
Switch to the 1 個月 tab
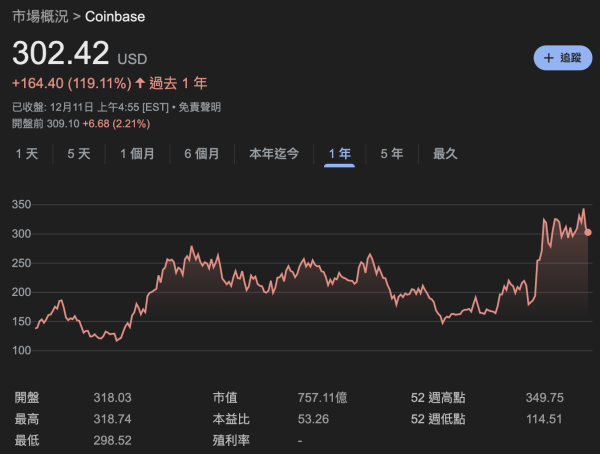[x=137, y=154]
